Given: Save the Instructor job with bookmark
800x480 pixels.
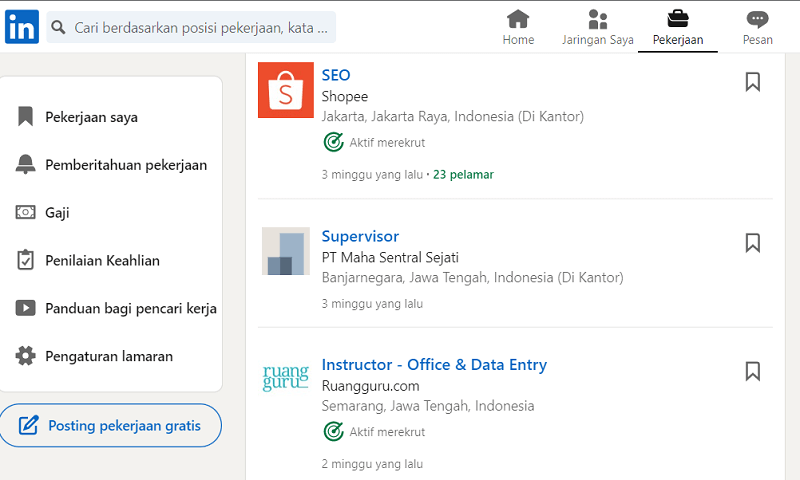Looking at the screenshot, I should [753, 371].
